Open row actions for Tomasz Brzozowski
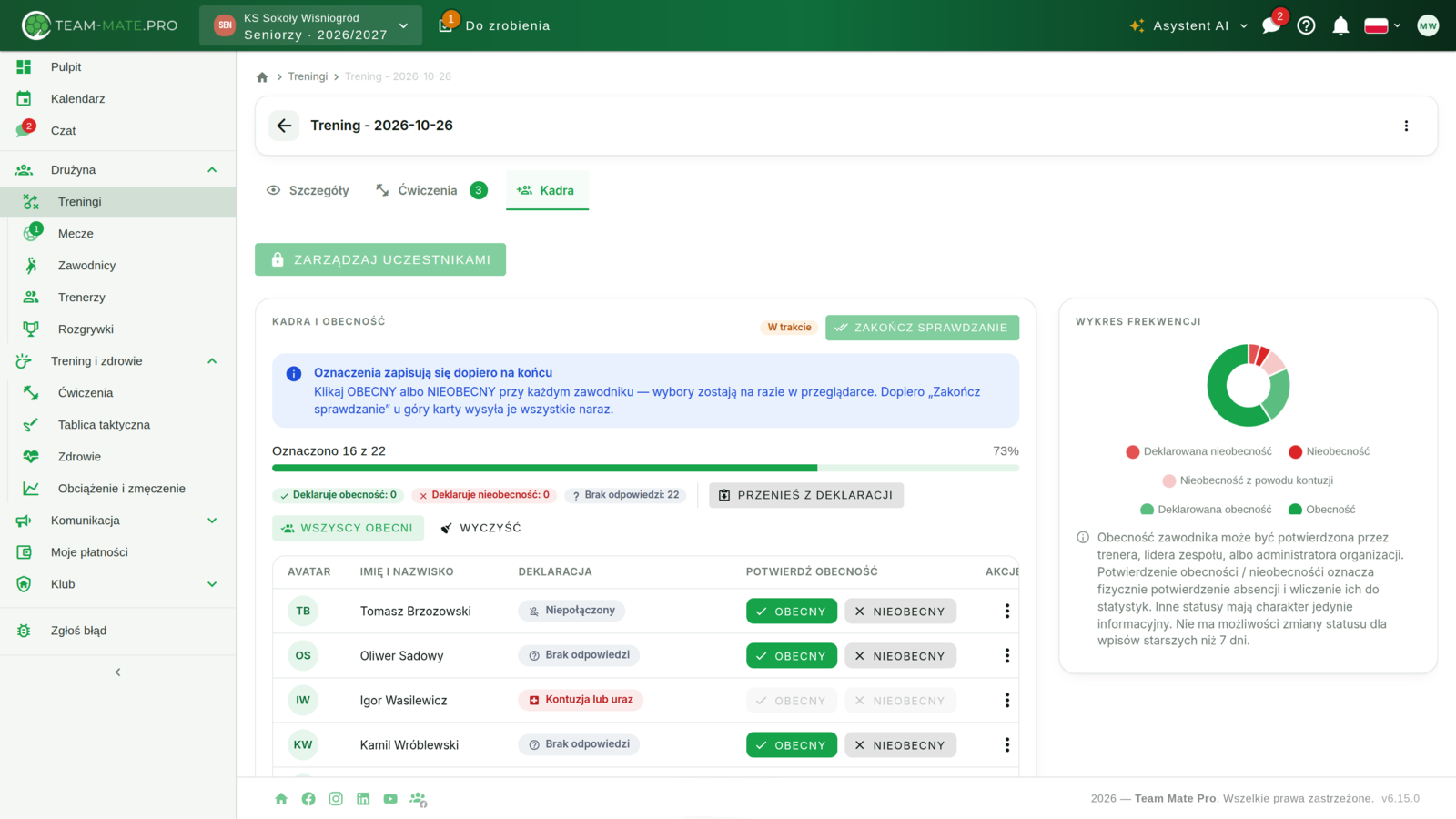1456x819 pixels. coord(1007,612)
